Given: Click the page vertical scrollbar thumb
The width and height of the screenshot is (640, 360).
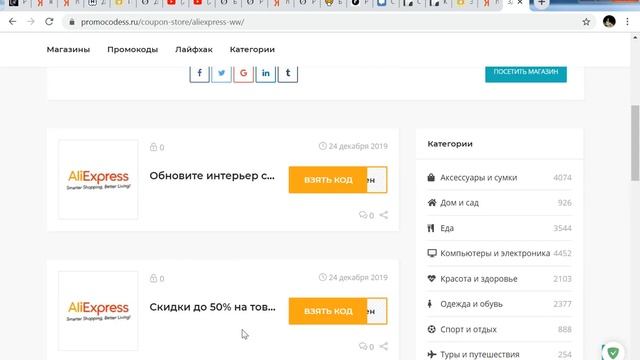Looking at the screenshot, I should [x=635, y=143].
